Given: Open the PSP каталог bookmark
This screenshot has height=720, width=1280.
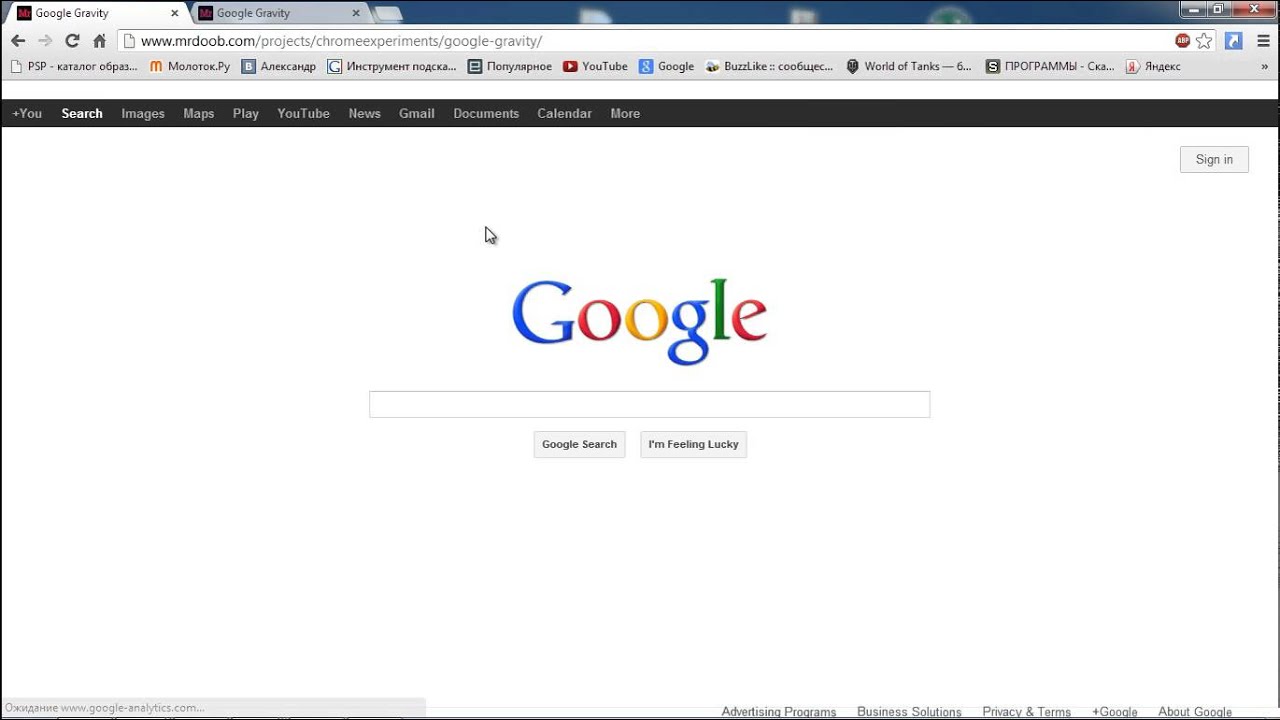Looking at the screenshot, I should (74, 66).
